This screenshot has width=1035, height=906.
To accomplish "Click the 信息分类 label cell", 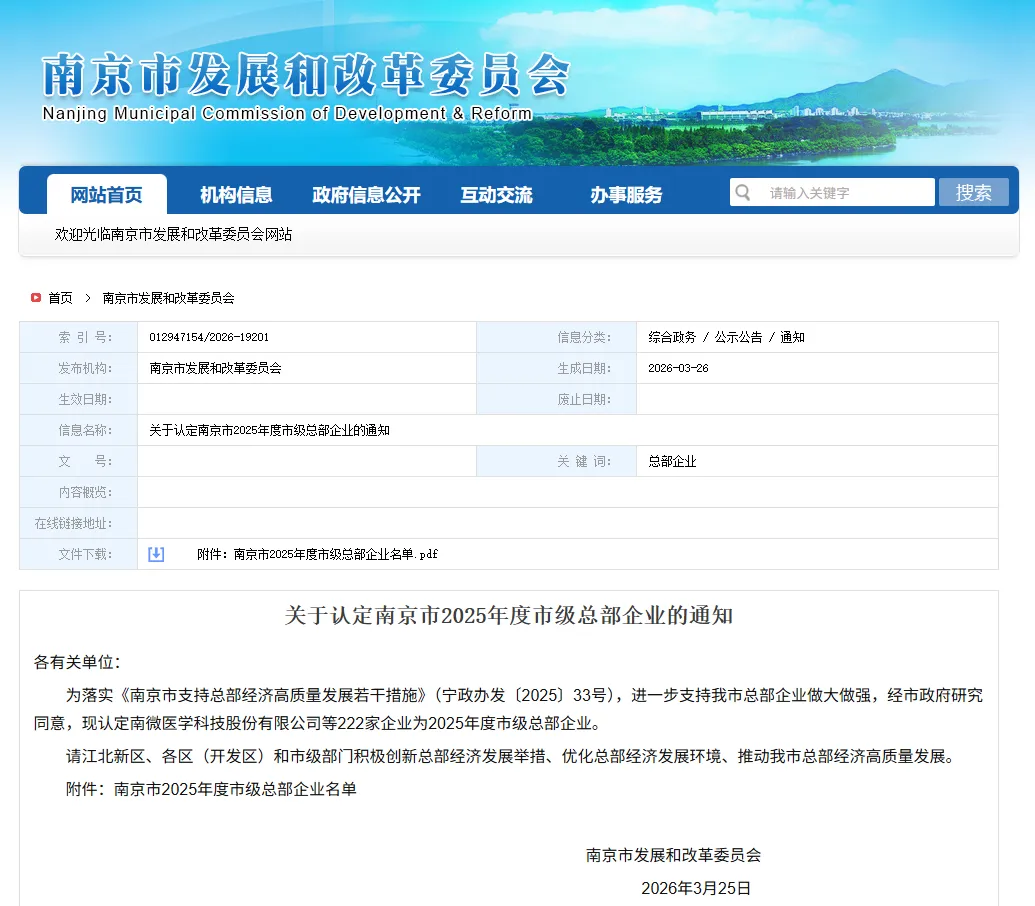I will pyautogui.click(x=556, y=337).
